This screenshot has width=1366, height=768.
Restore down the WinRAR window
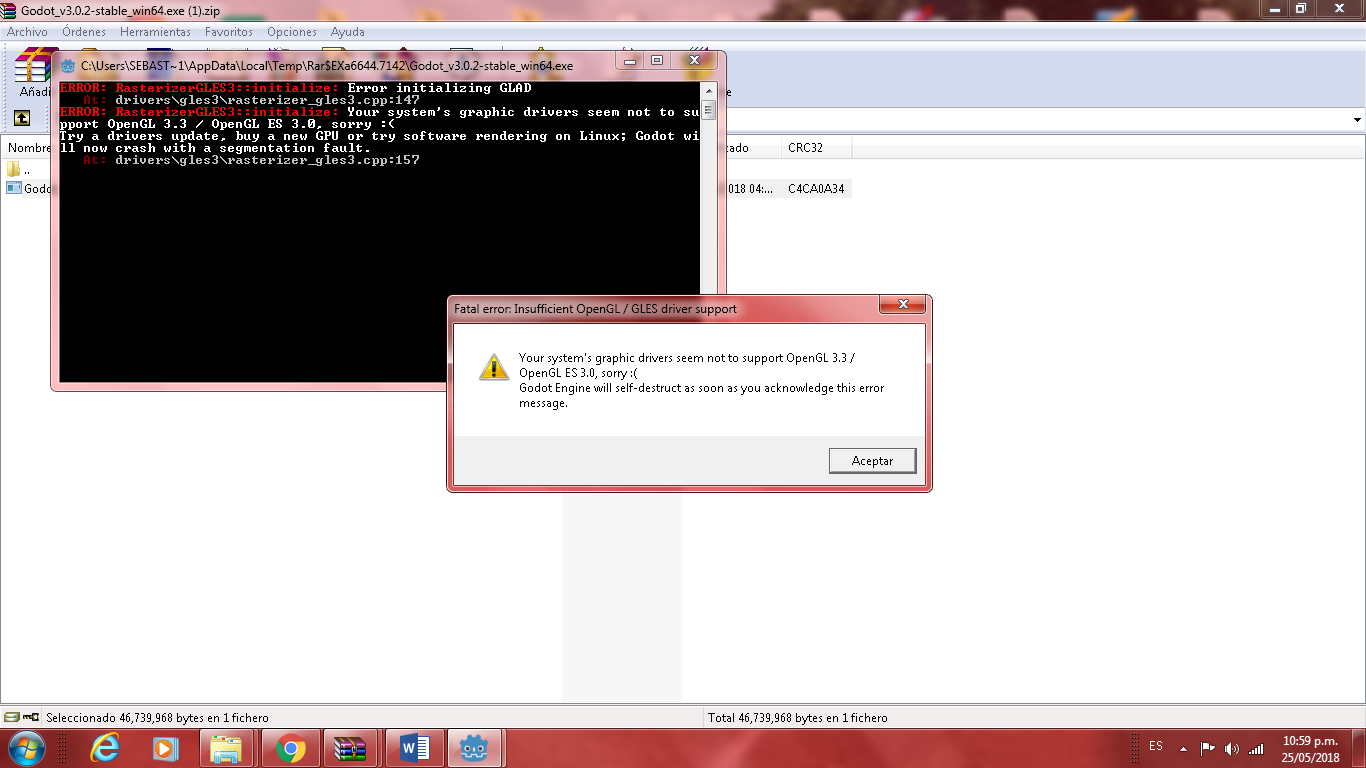(x=1301, y=8)
